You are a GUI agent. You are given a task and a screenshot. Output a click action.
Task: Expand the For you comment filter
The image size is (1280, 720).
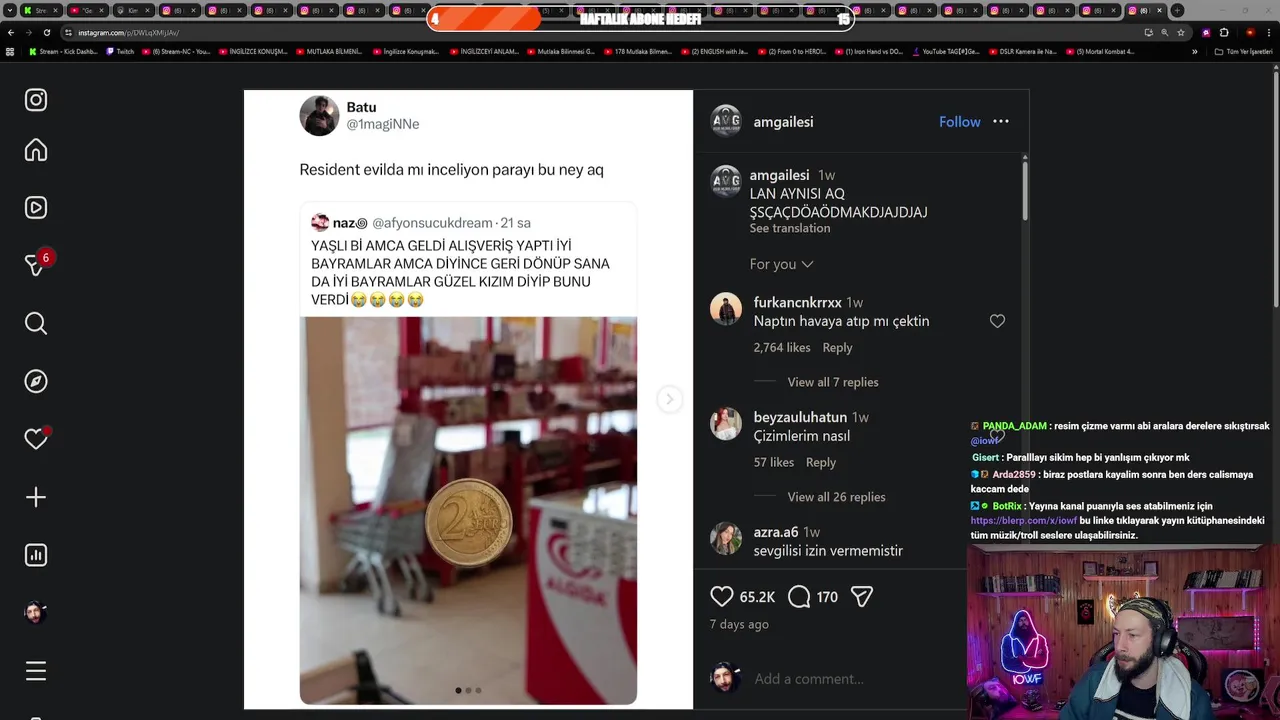[781, 264]
